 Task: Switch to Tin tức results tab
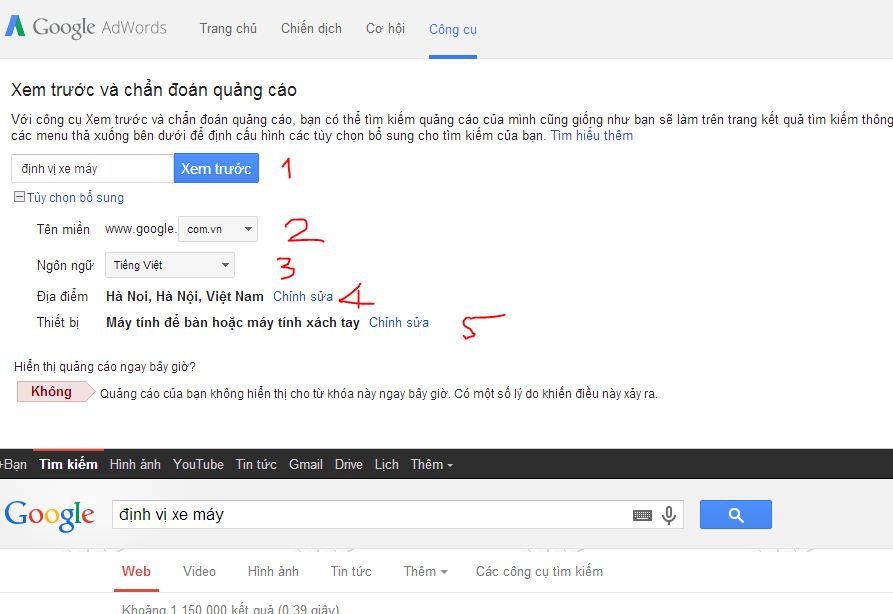pos(351,571)
